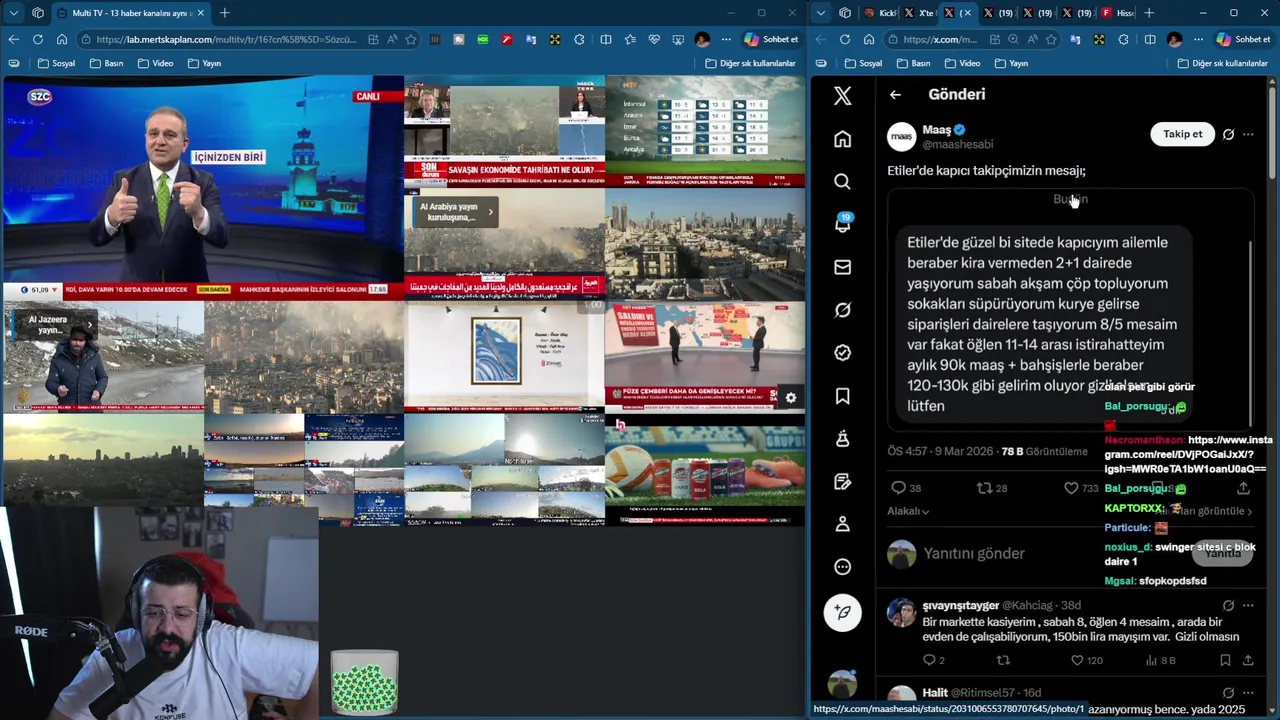Open X notifications bell in the sidebar
The image size is (1280, 720).
[x=842, y=224]
